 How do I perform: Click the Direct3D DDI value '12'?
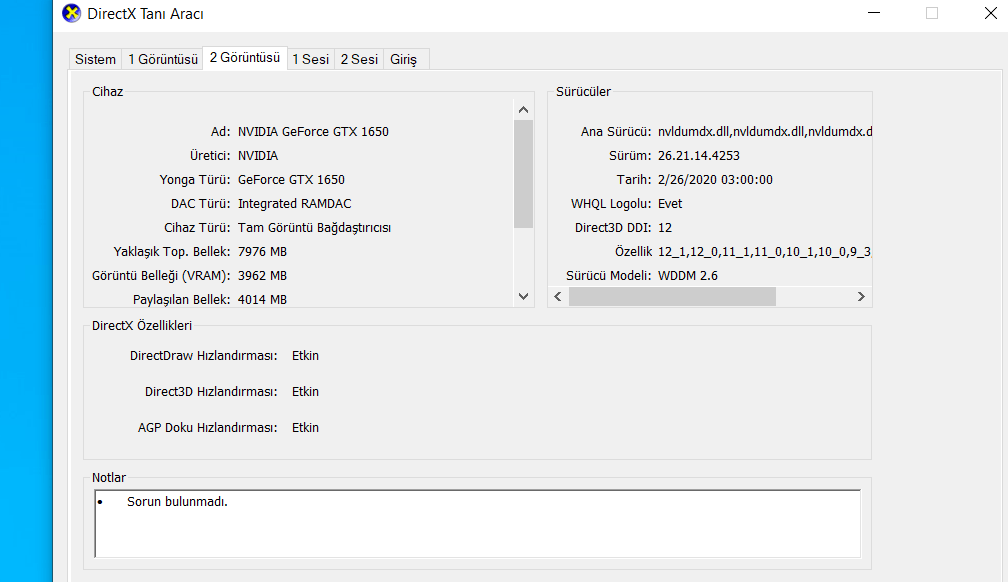pyautogui.click(x=665, y=228)
